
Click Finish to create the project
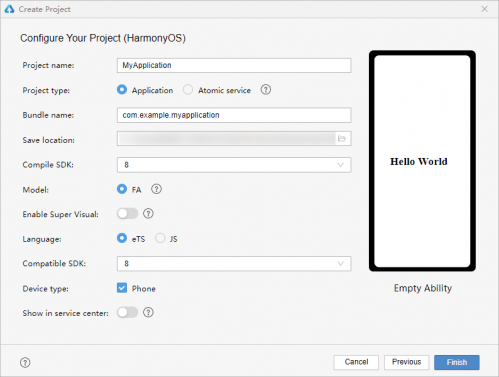[x=457, y=362]
